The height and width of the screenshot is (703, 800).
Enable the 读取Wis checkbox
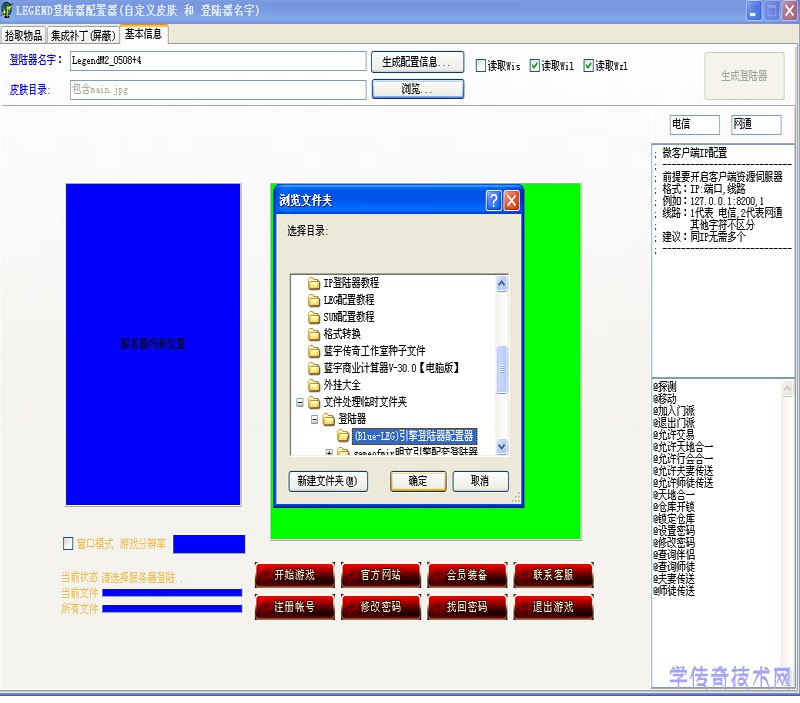[481, 66]
